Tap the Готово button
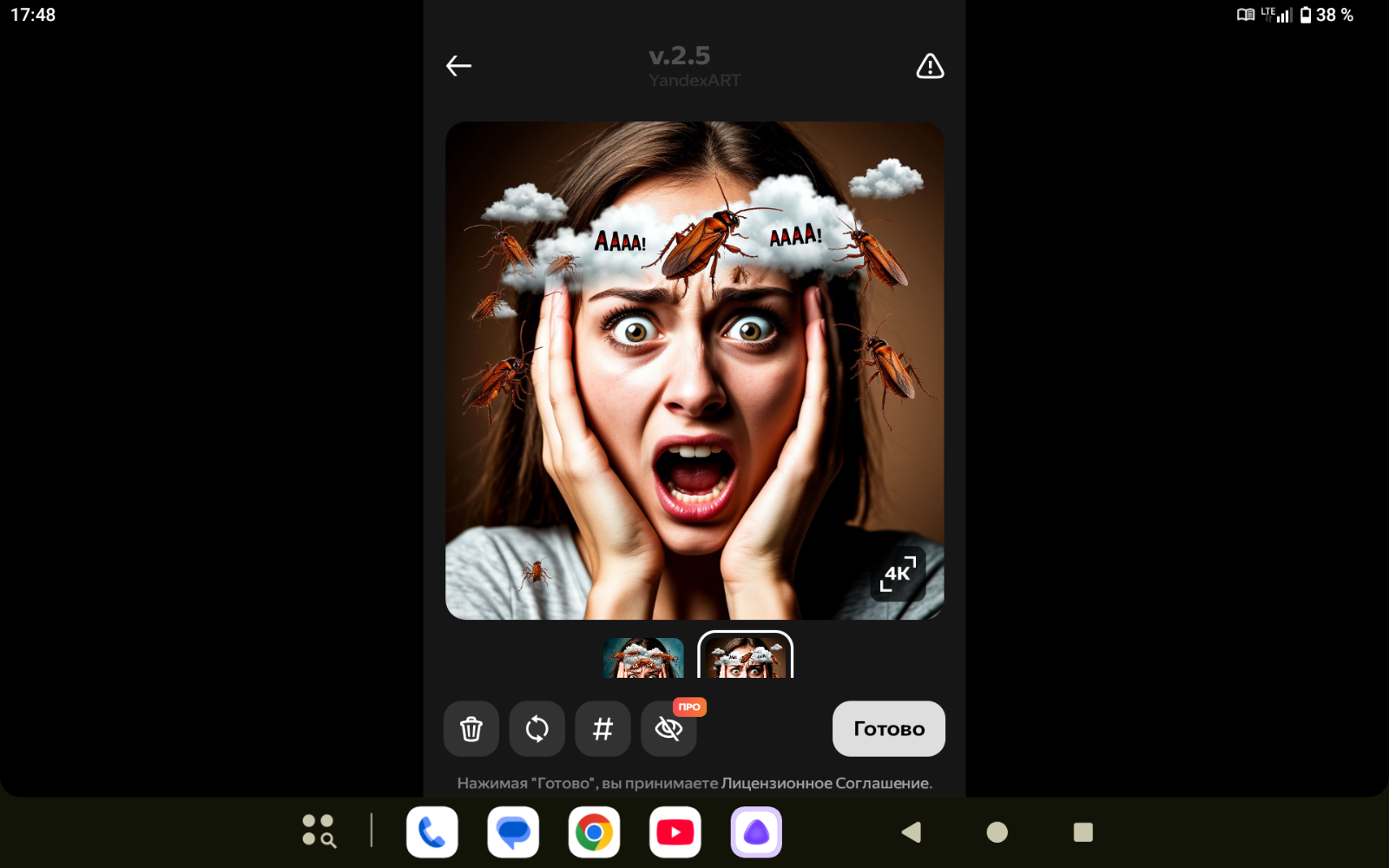 pyautogui.click(x=888, y=729)
